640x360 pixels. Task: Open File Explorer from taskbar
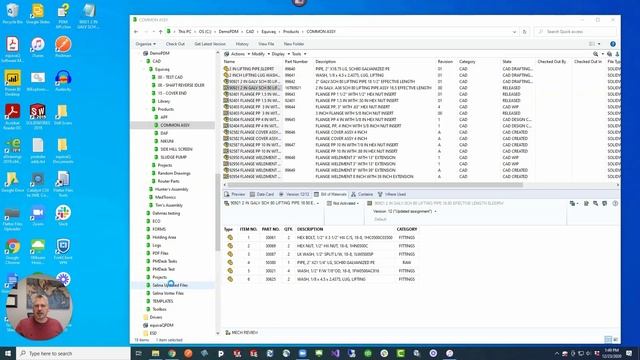[x=155, y=353]
